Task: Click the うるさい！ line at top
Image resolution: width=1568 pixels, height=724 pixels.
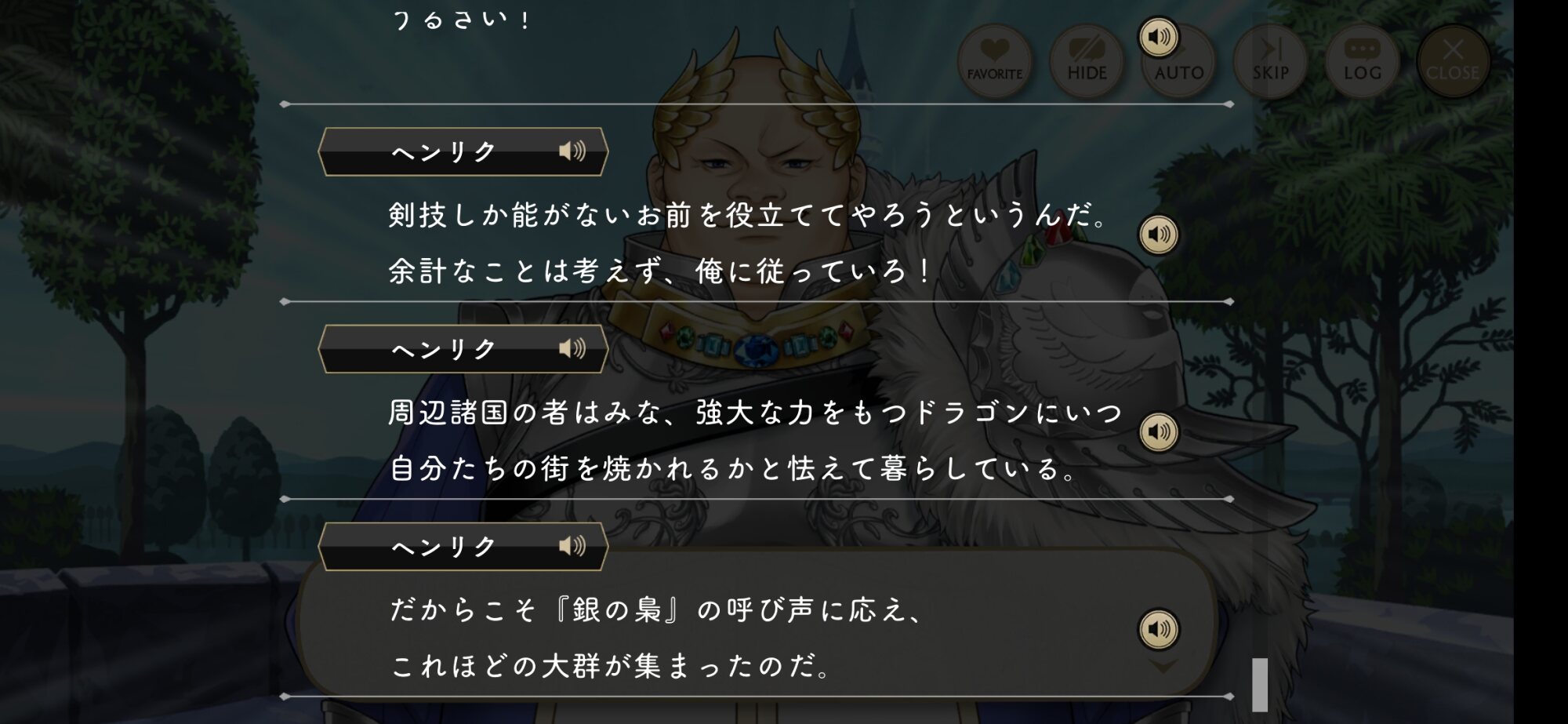Action: point(463,19)
